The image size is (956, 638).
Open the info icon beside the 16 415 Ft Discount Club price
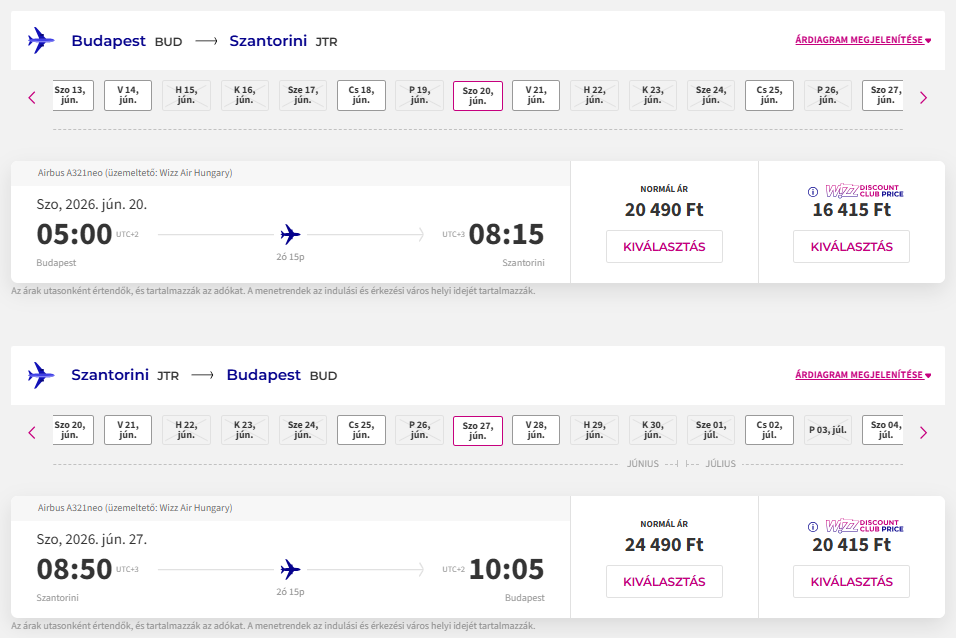[x=813, y=191]
